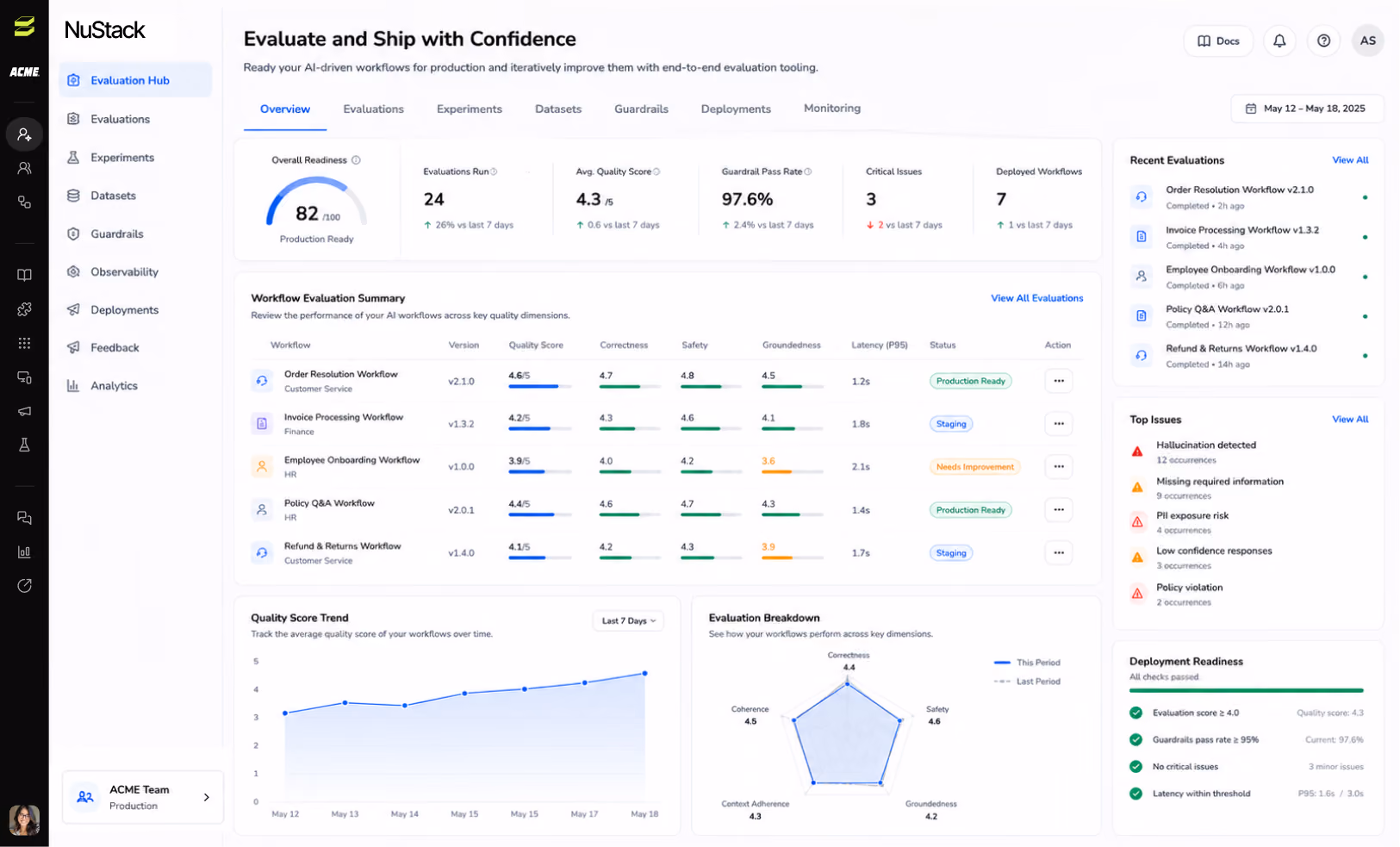This screenshot has height=847, width=1400.
Task: Open the help question mark icon
Action: coord(1323,40)
